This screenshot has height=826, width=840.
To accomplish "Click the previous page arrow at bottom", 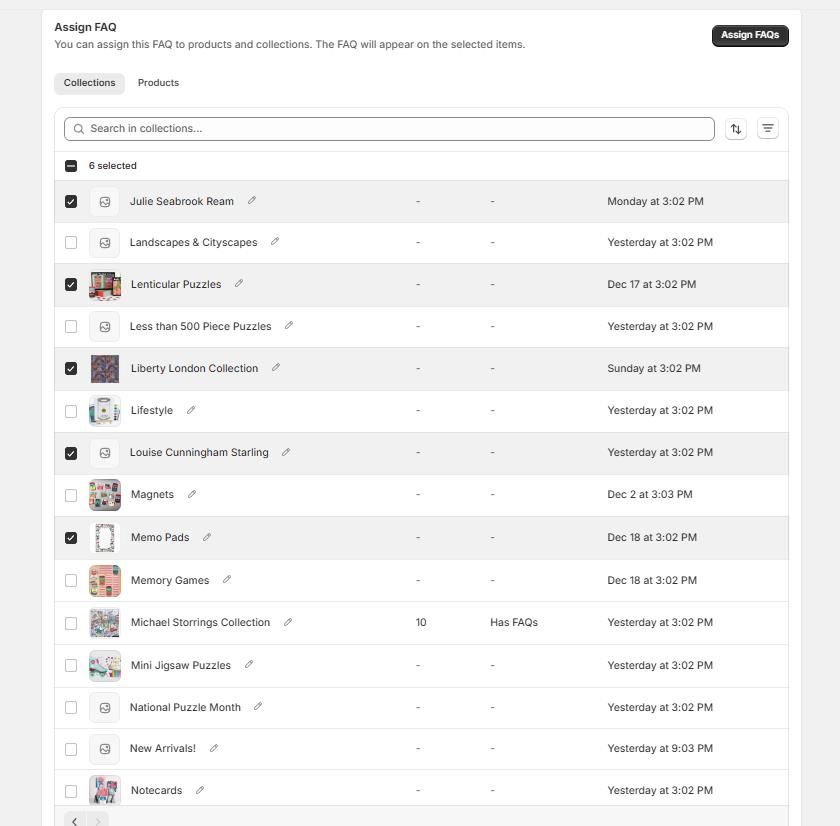I will click(75, 820).
